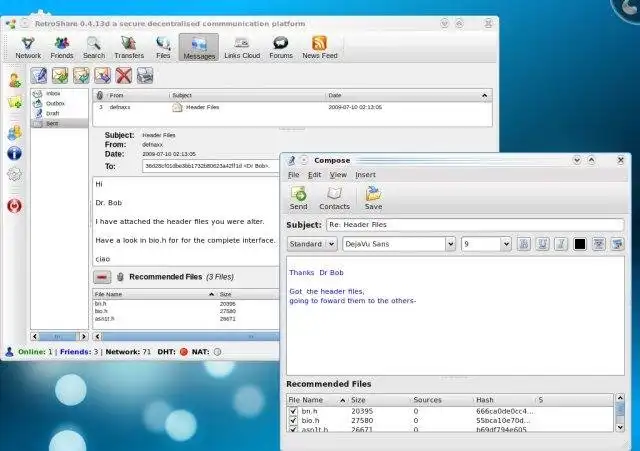Uncheck the bn.h recommended file checkbox

pos(293,411)
